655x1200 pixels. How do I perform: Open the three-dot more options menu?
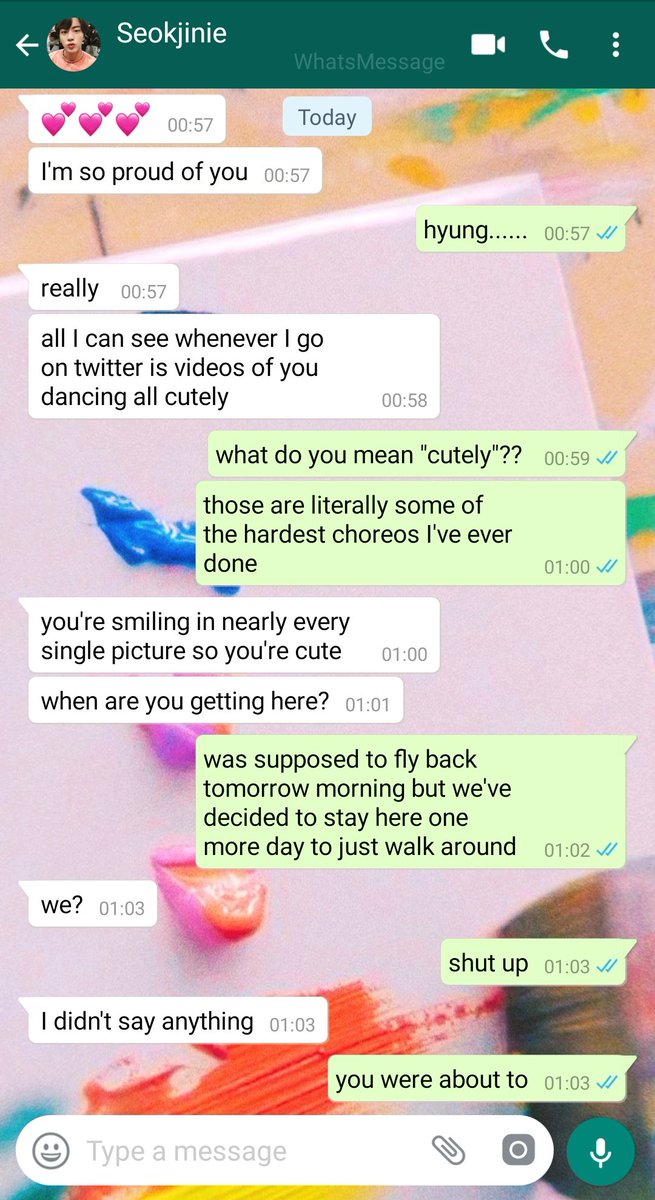(616, 44)
